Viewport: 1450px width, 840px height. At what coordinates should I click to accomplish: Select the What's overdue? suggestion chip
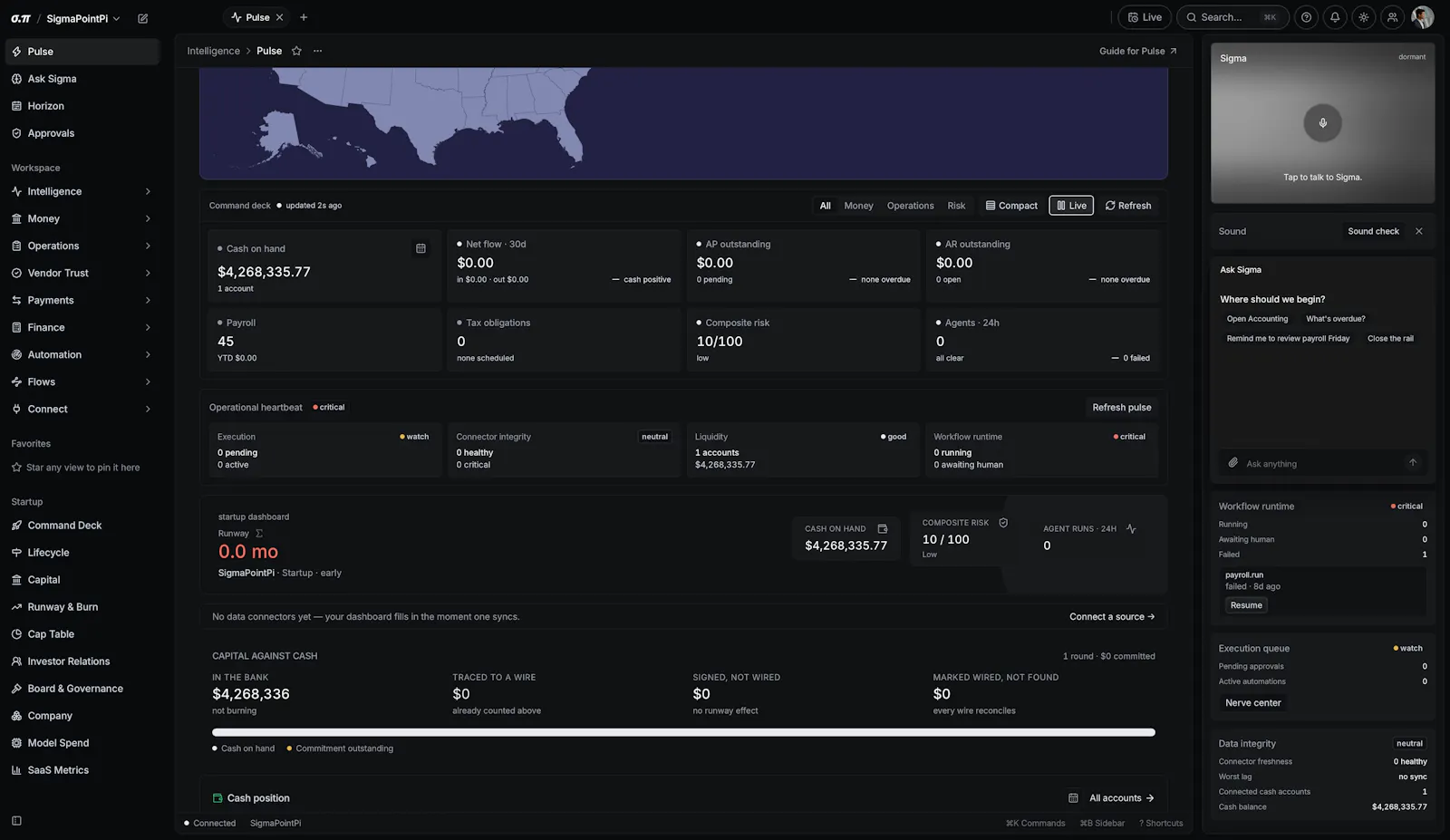[x=1335, y=319]
